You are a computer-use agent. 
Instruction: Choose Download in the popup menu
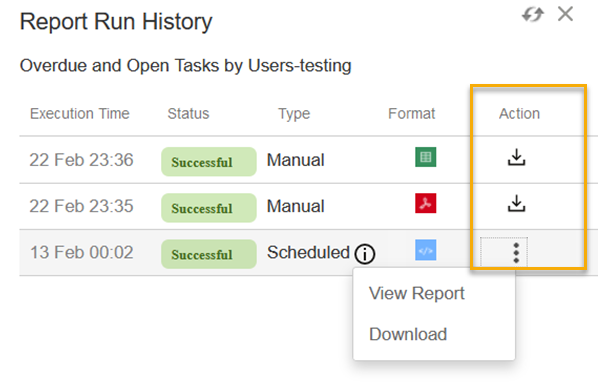tap(408, 334)
